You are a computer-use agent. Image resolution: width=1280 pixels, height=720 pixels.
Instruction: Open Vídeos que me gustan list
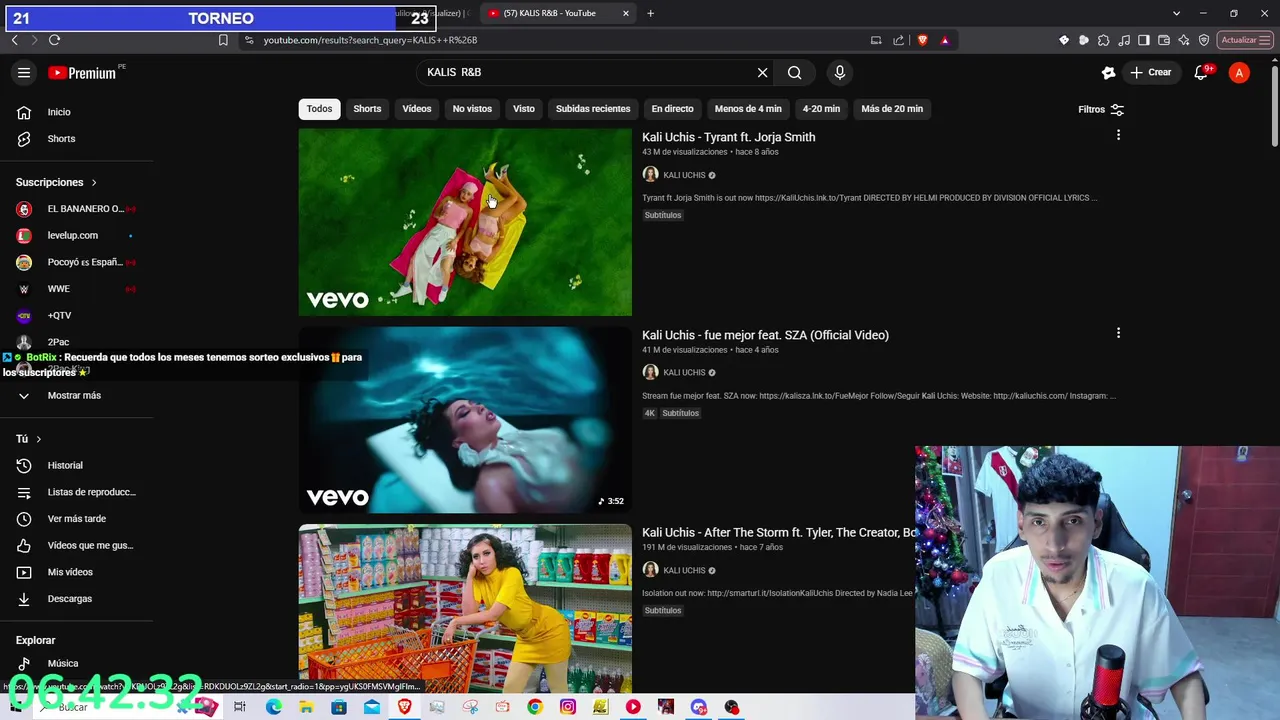76,545
